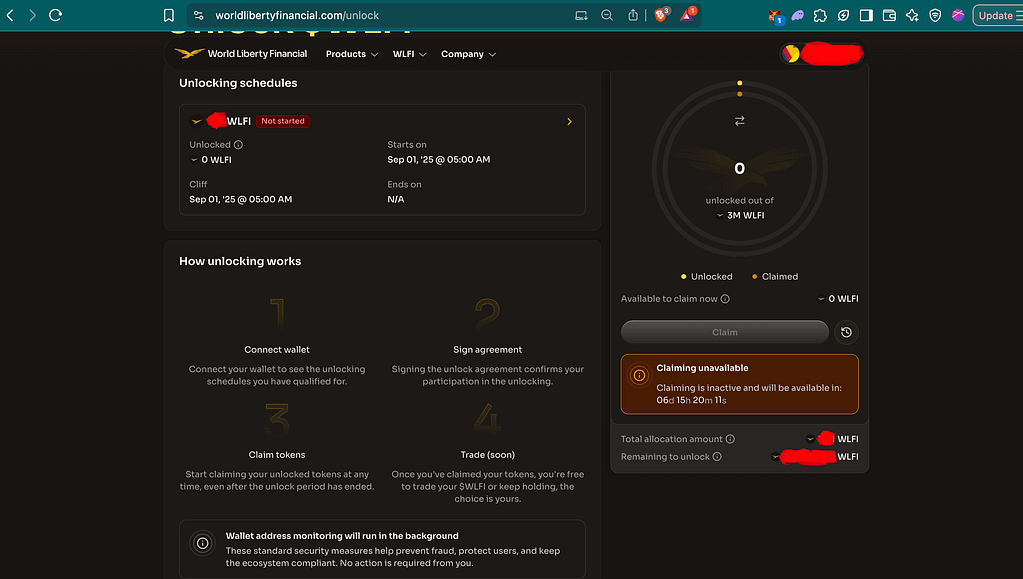Expand the WLFI navigation menu
Screen dimensions: 1023x579
pos(409,54)
